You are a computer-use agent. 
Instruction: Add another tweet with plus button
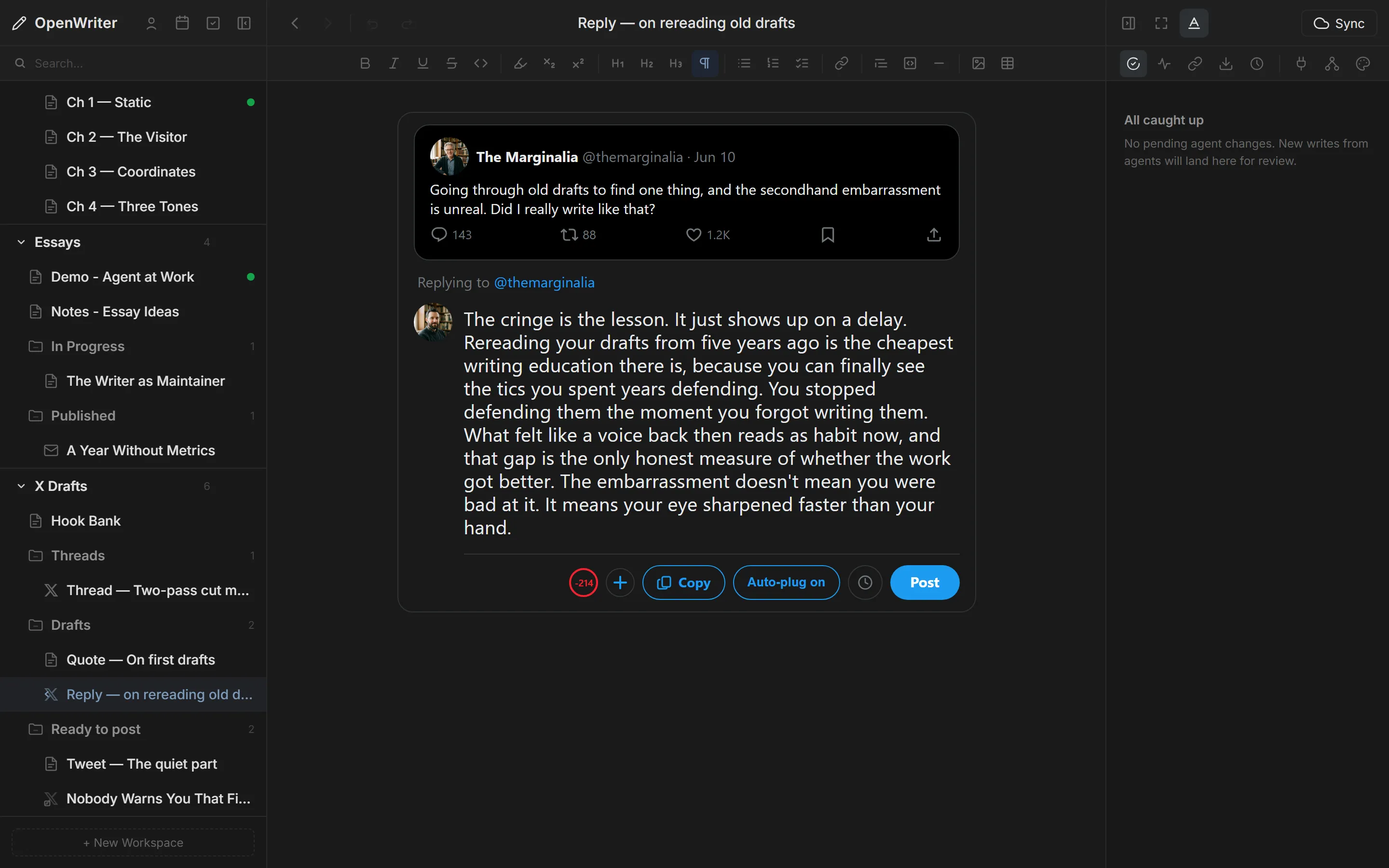pos(620,583)
